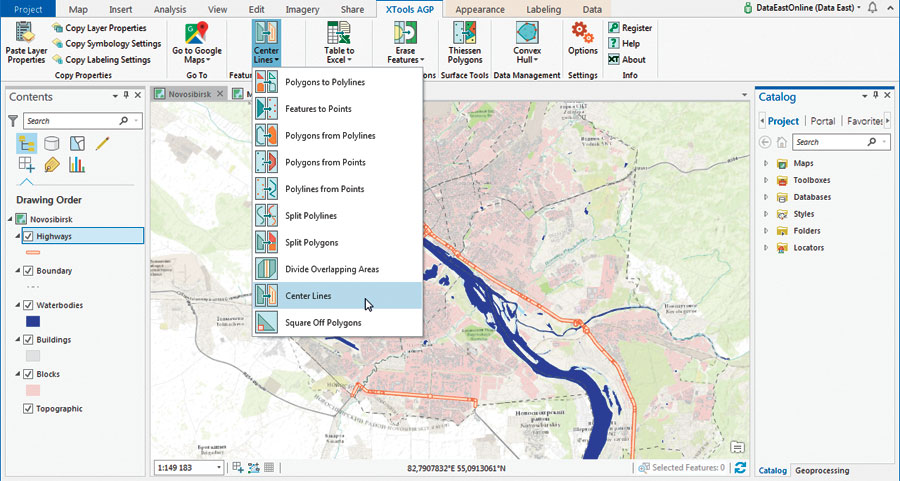Open XTools Options settings
Image resolution: width=900 pixels, height=481 pixels.
click(x=583, y=39)
